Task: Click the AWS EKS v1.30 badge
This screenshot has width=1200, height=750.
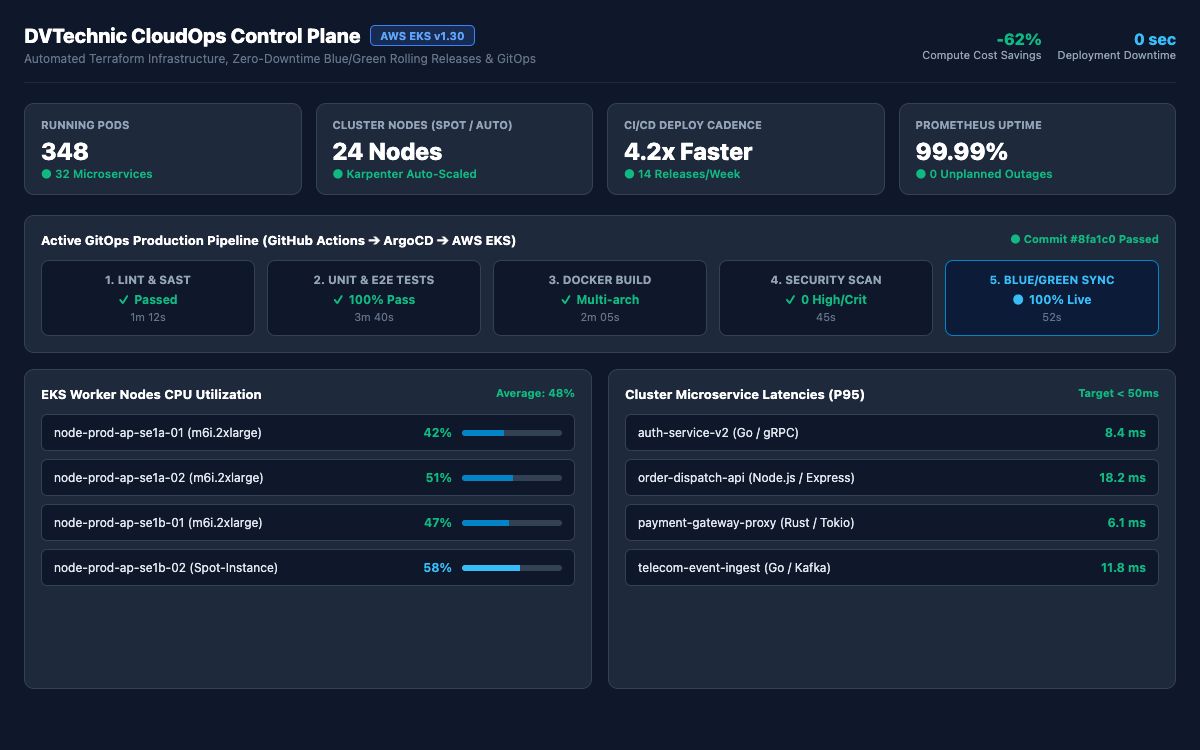Action: (x=422, y=36)
